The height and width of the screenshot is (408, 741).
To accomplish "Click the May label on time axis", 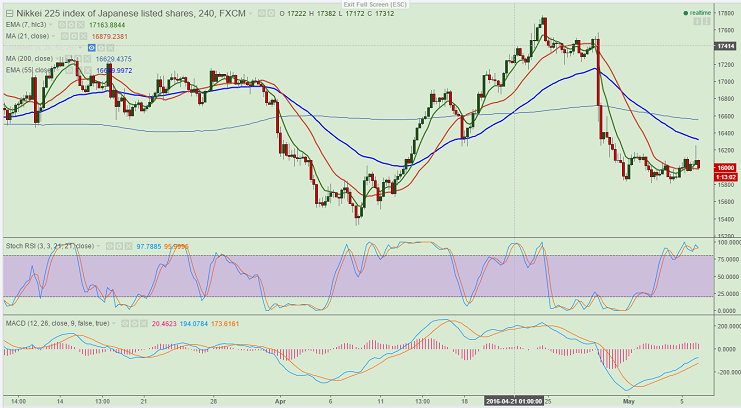I will [x=628, y=401].
